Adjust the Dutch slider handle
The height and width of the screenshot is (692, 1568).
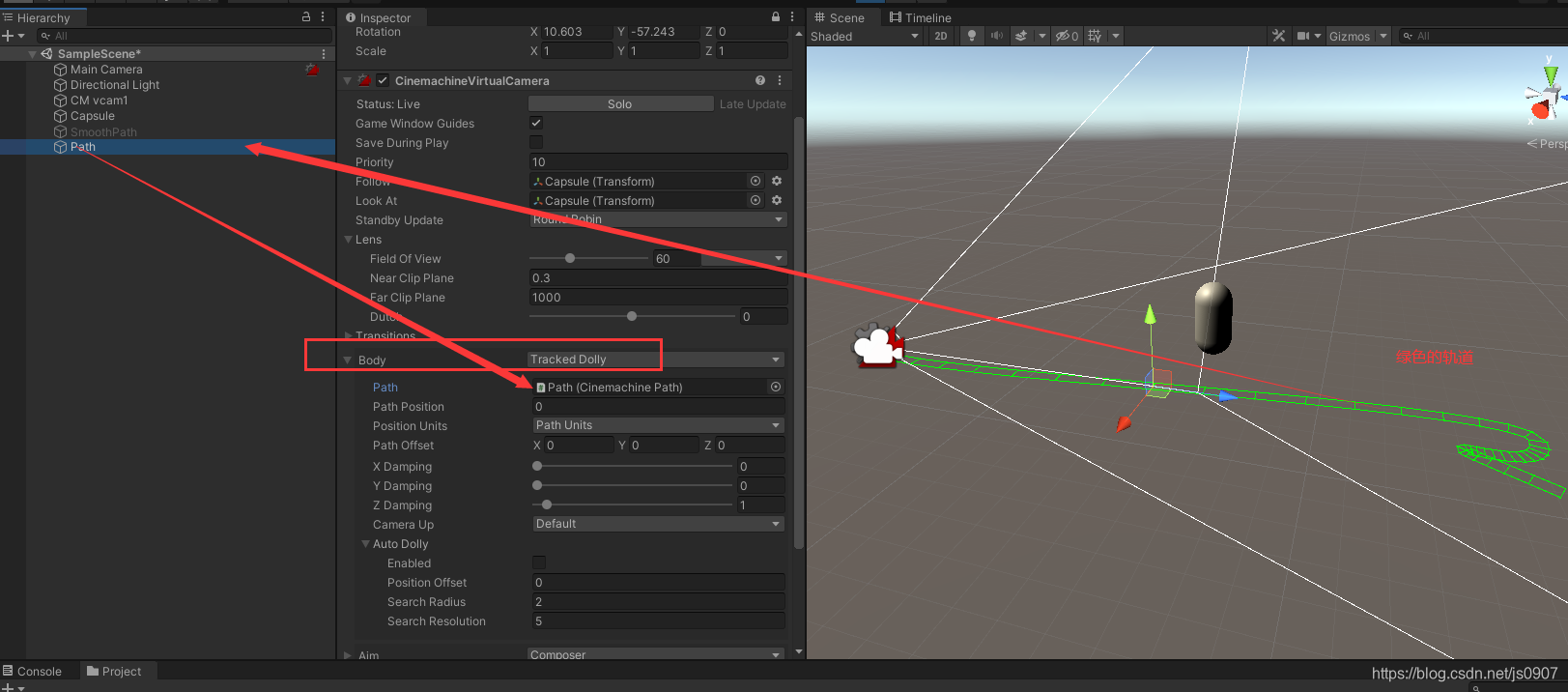pos(632,316)
